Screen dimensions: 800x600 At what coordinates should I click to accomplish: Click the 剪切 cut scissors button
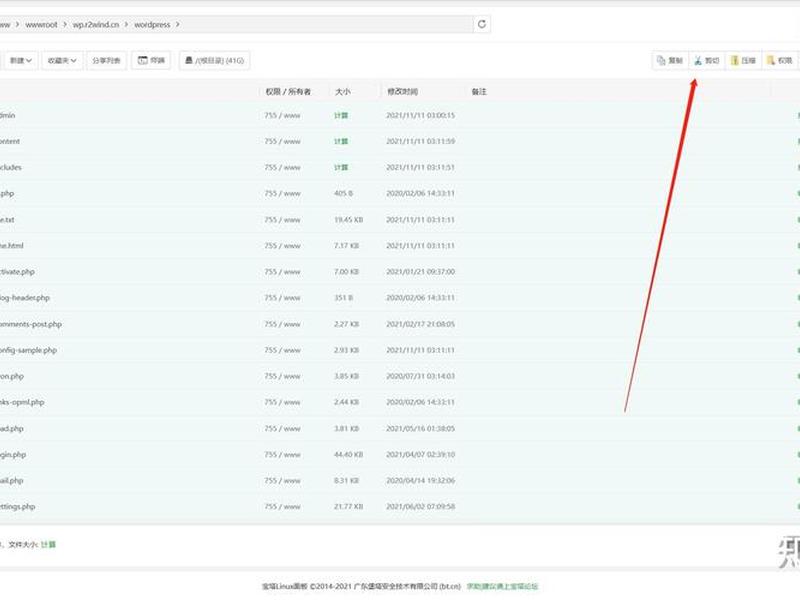(x=706, y=61)
